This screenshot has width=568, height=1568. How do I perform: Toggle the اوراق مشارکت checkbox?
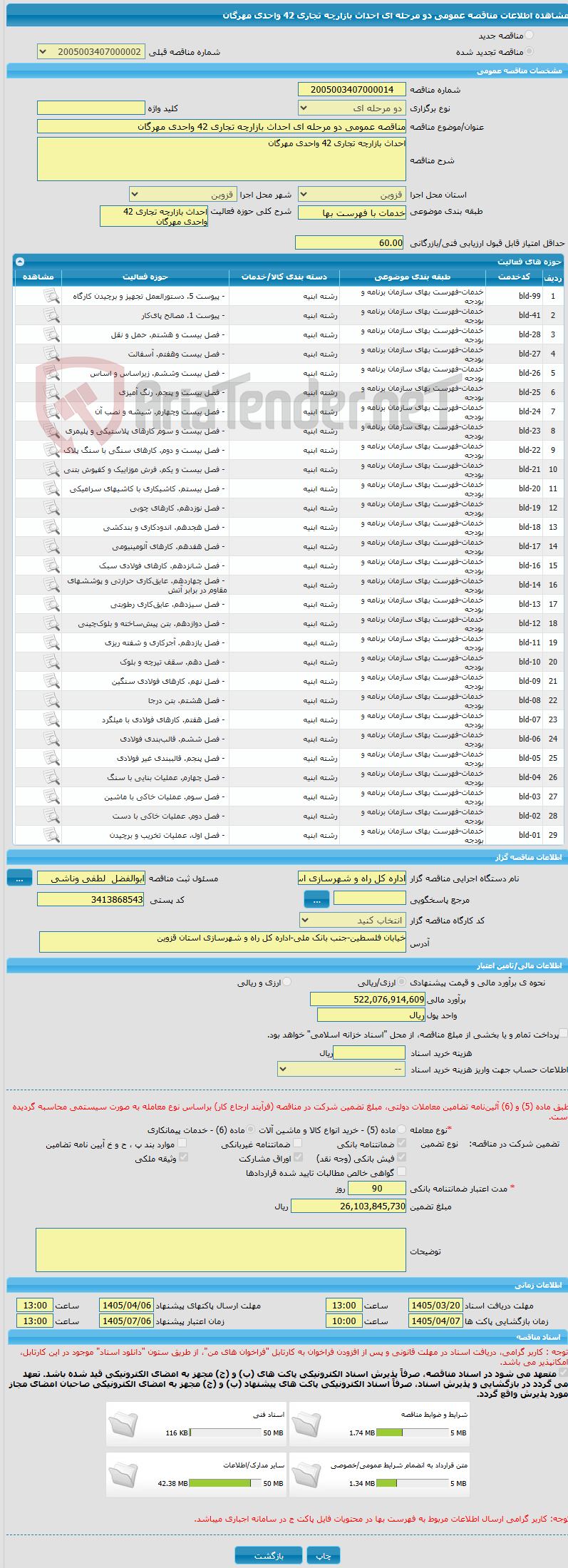(x=298, y=1157)
